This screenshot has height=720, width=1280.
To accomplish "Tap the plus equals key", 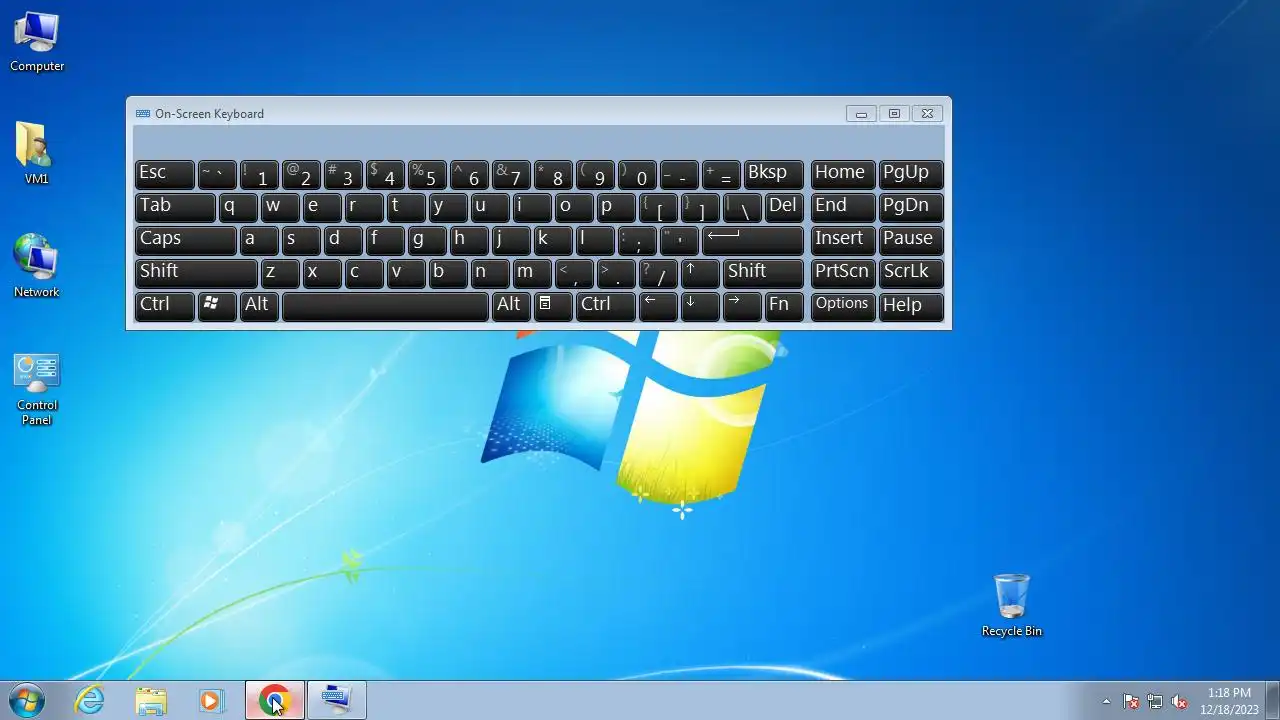I will click(721, 174).
